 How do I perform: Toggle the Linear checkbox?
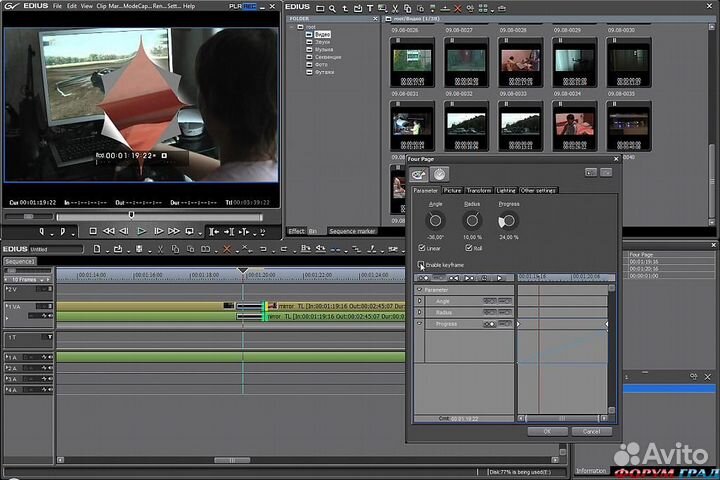click(x=422, y=247)
